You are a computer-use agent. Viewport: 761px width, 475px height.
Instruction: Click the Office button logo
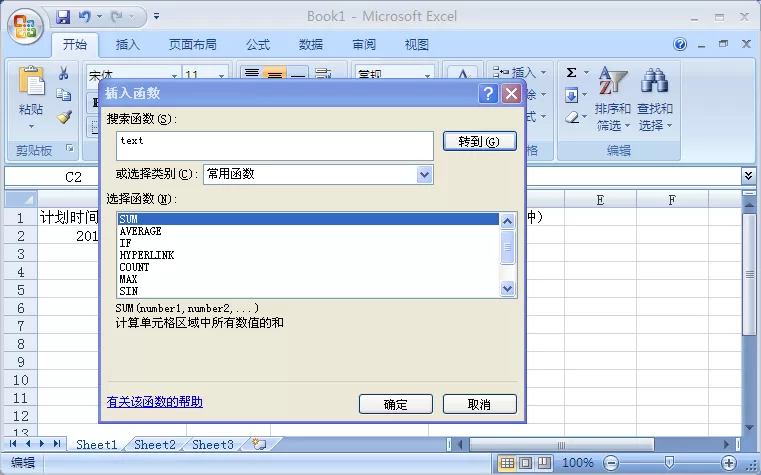click(25, 26)
